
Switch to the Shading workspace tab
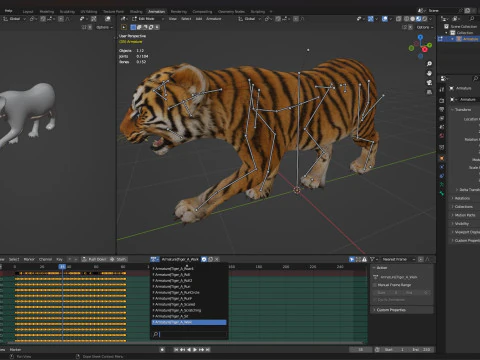pyautogui.click(x=136, y=12)
